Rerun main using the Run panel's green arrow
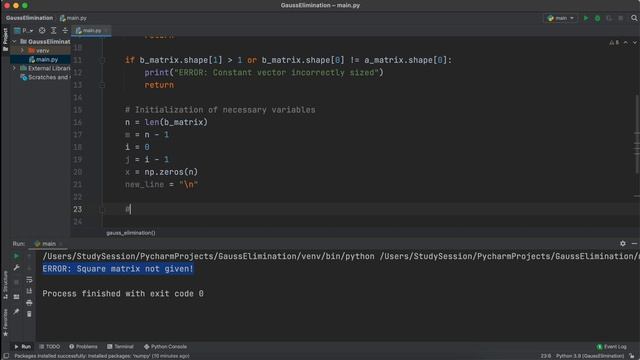Viewport: 640px width, 360px height. tap(16, 256)
